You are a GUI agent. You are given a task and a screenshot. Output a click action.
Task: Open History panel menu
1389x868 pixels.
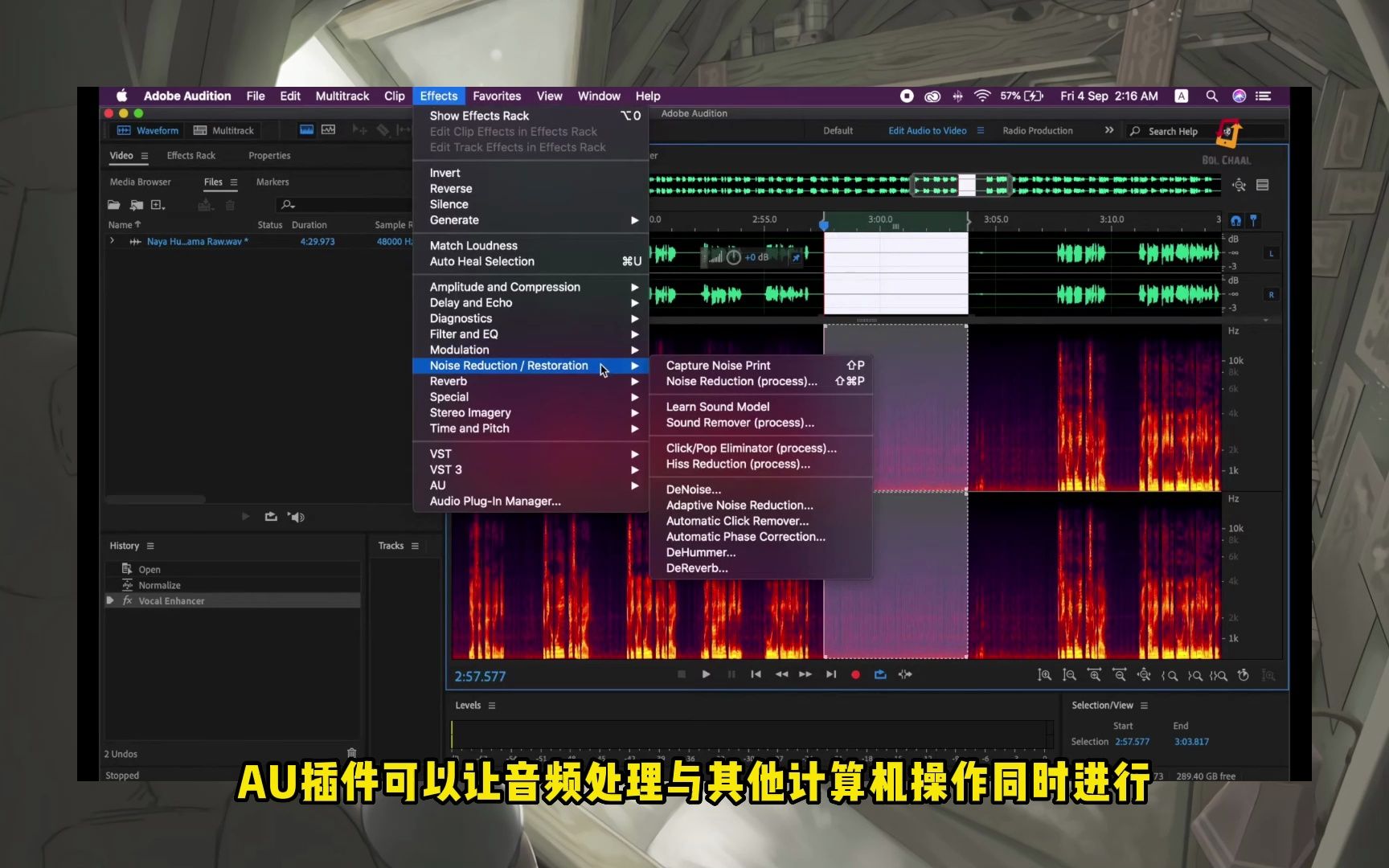tap(150, 546)
